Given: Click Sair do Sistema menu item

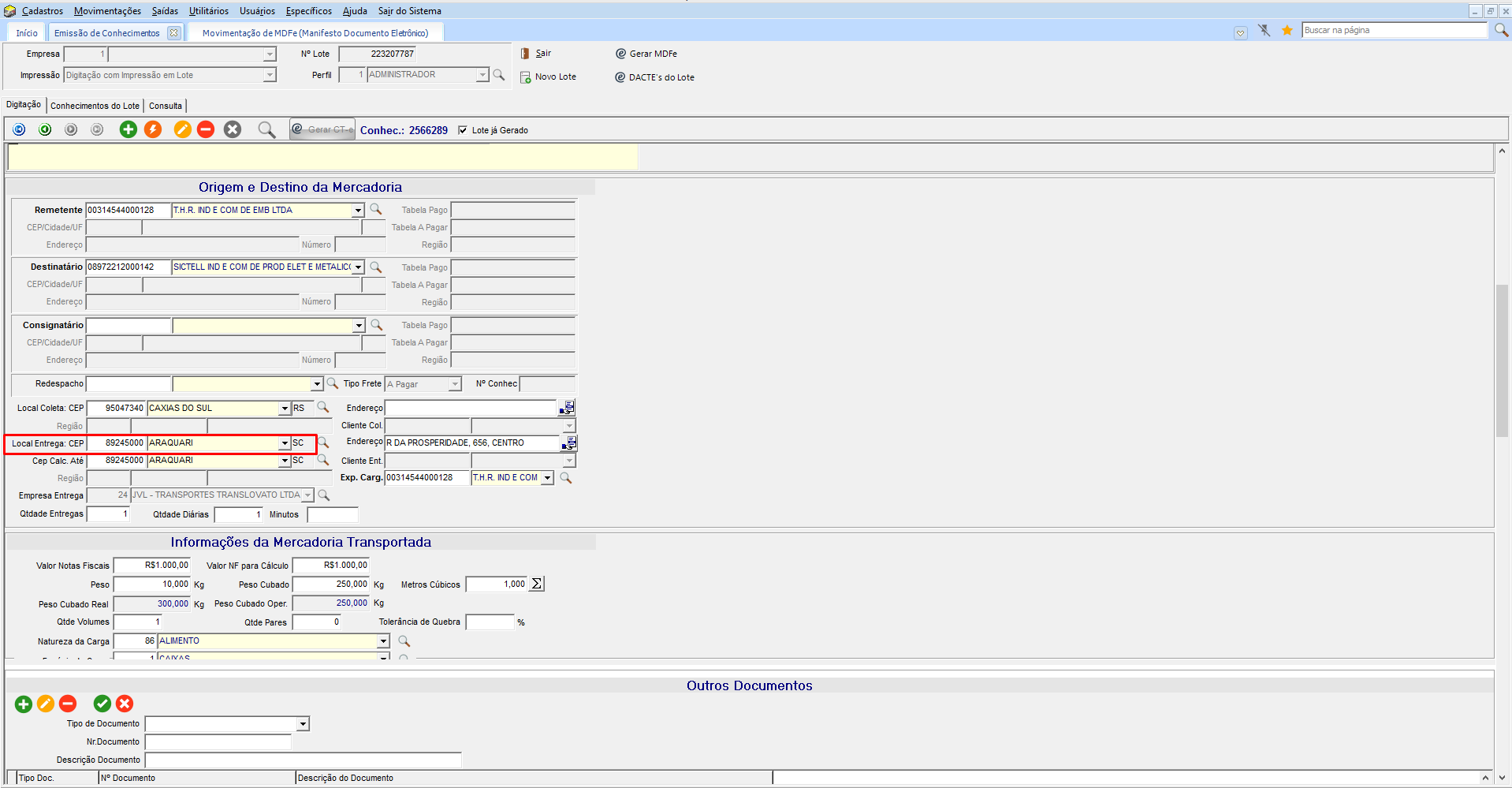Looking at the screenshot, I should click(x=410, y=11).
